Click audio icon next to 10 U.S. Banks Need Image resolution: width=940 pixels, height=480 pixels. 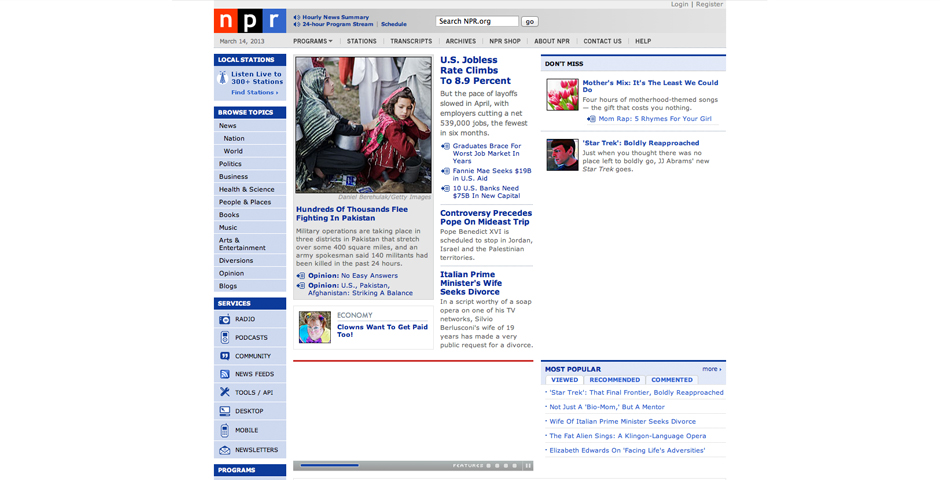click(445, 188)
